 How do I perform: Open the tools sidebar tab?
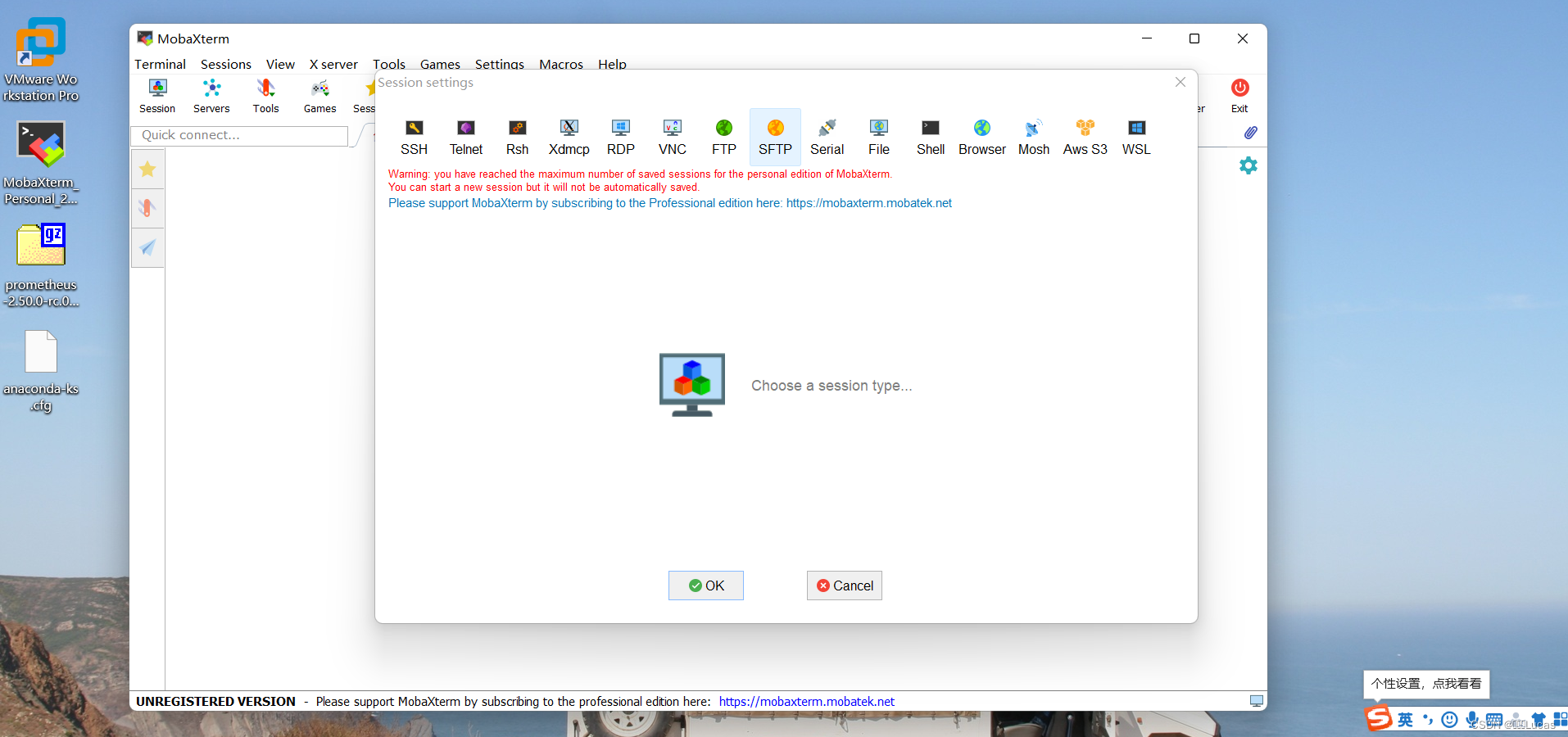coord(147,208)
